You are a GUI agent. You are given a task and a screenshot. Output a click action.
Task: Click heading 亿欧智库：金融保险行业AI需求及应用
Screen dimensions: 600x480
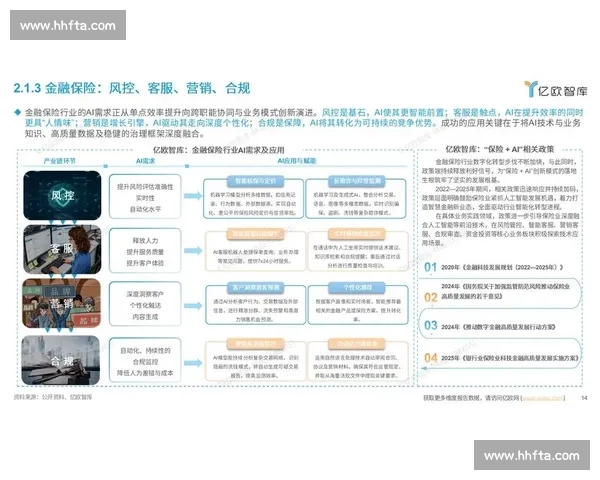click(218, 150)
